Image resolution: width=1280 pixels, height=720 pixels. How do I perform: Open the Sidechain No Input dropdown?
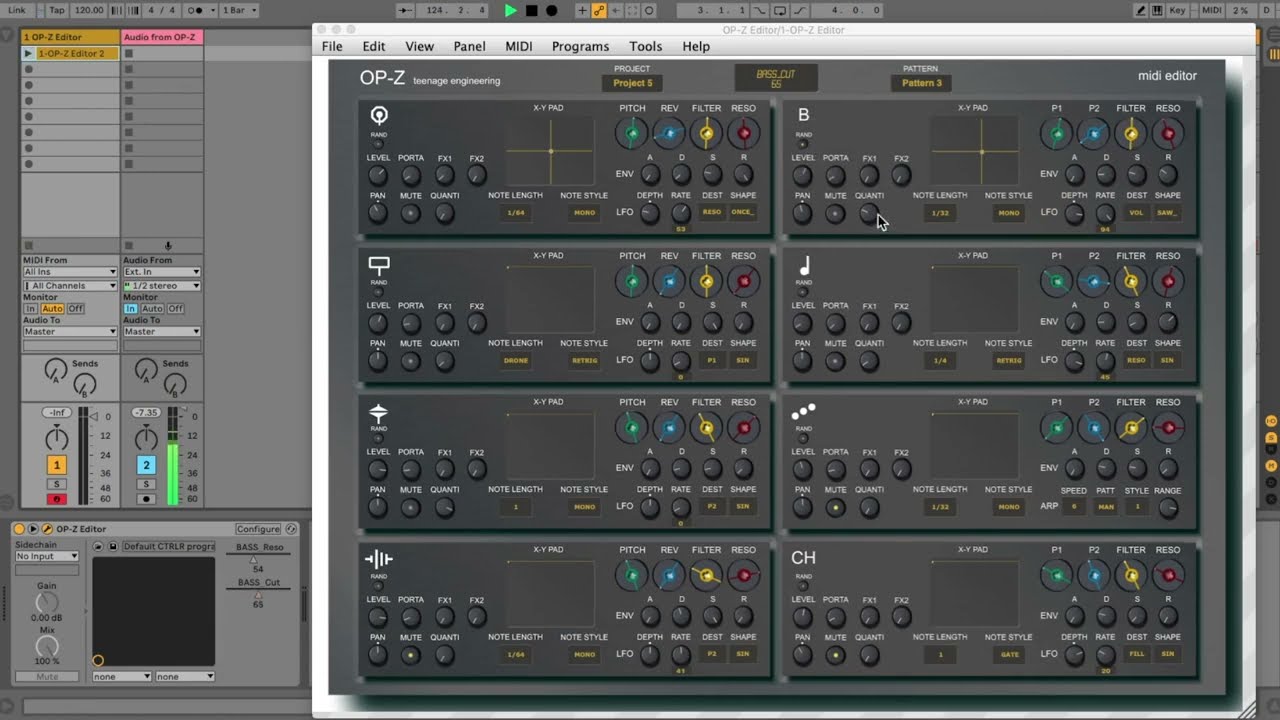tap(46, 556)
